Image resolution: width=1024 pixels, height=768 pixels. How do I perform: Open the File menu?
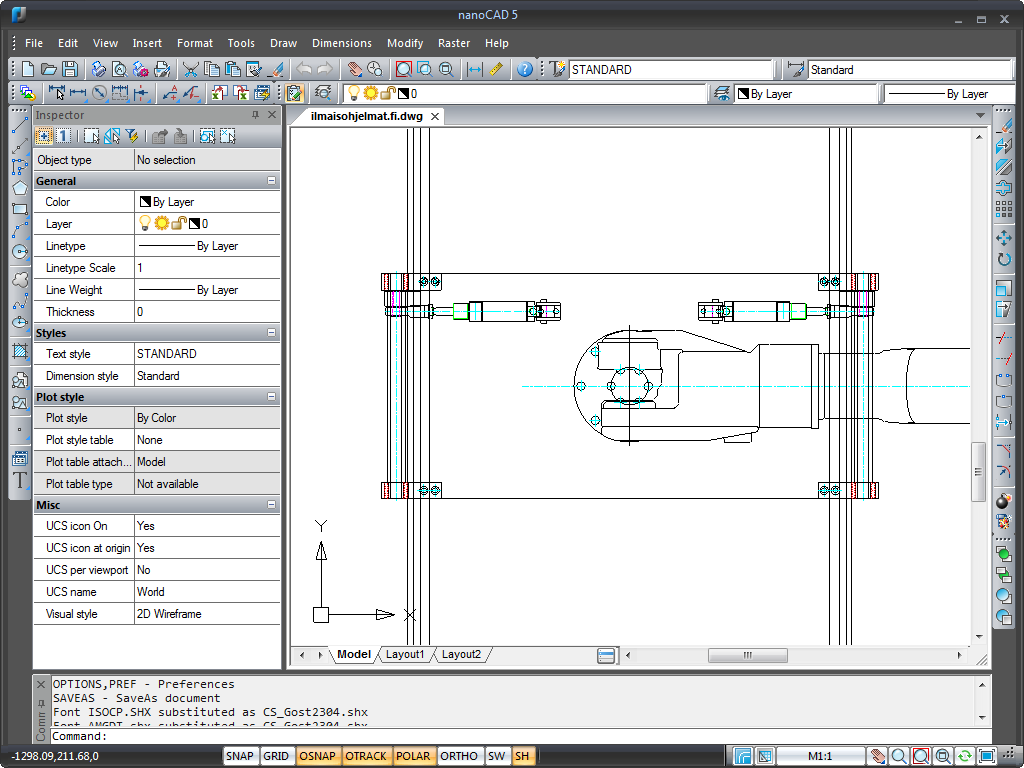34,43
